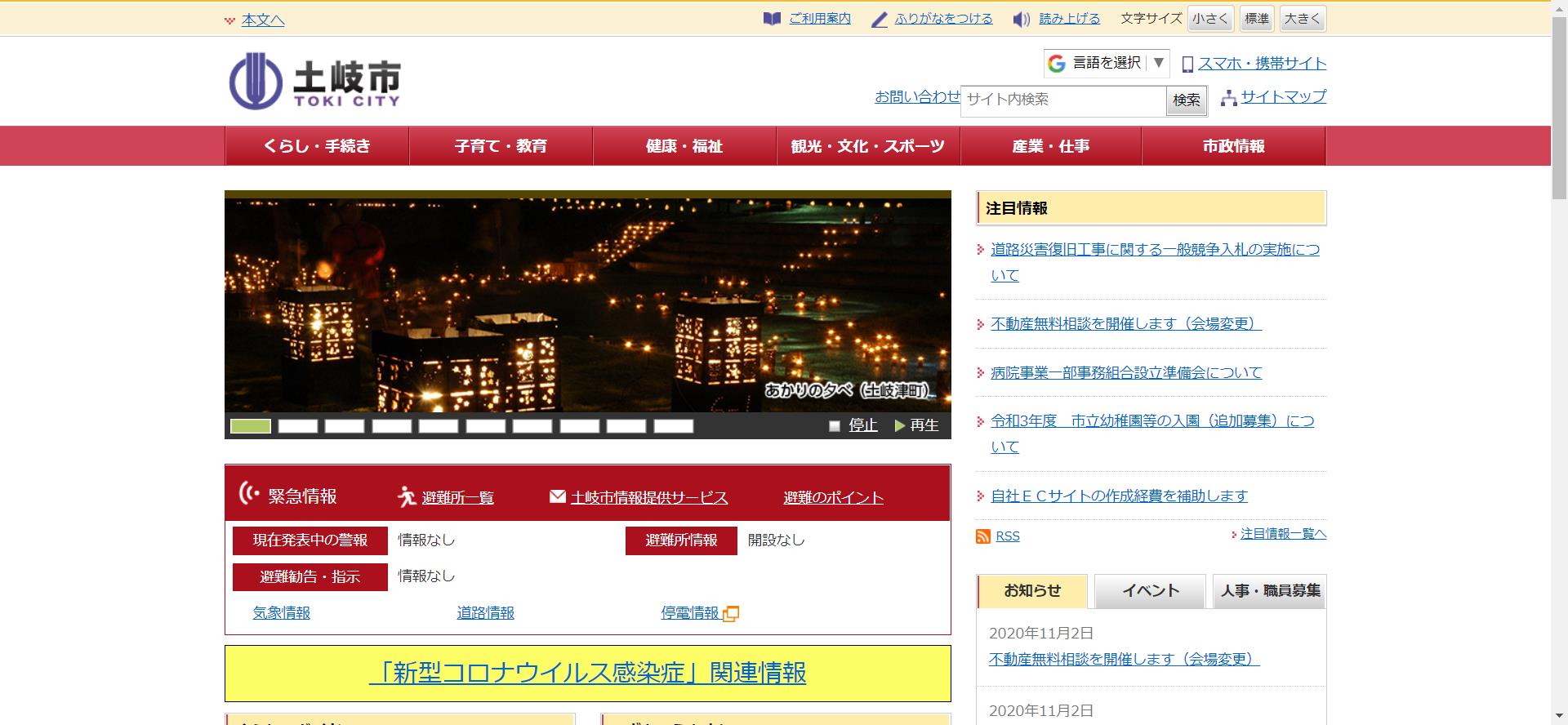Open the 新型コロナウイルス感染症 related info link
This screenshot has width=1568, height=725.
[x=587, y=673]
